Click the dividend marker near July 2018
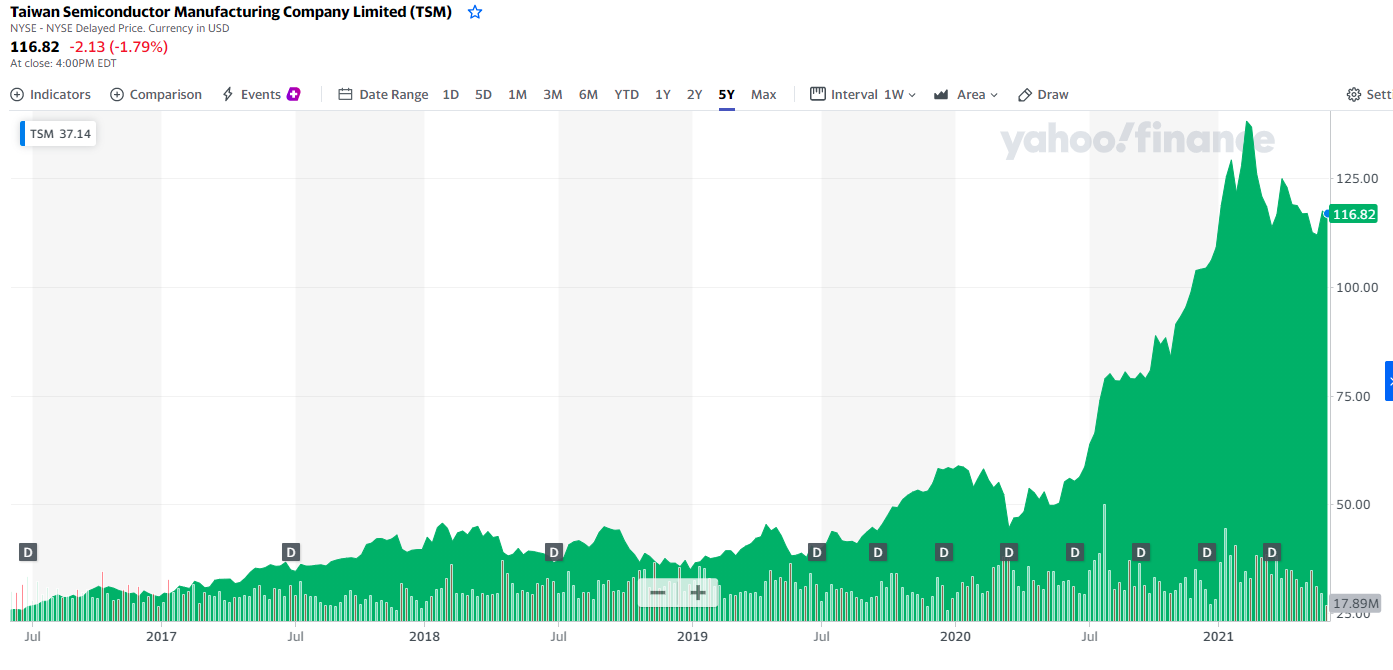This screenshot has width=1393, height=670. (554, 552)
